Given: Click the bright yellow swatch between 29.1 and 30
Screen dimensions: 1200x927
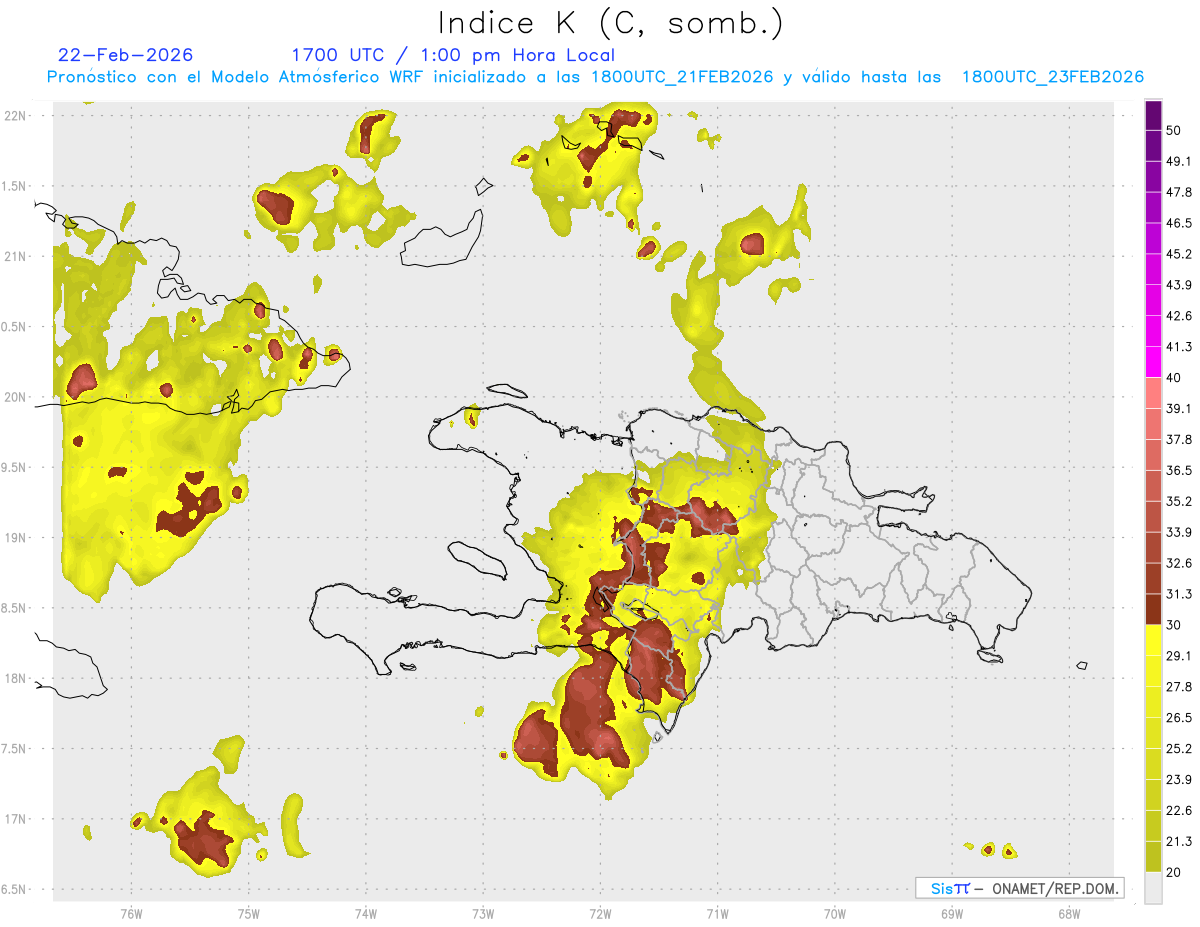Looking at the screenshot, I should (x=1154, y=640).
